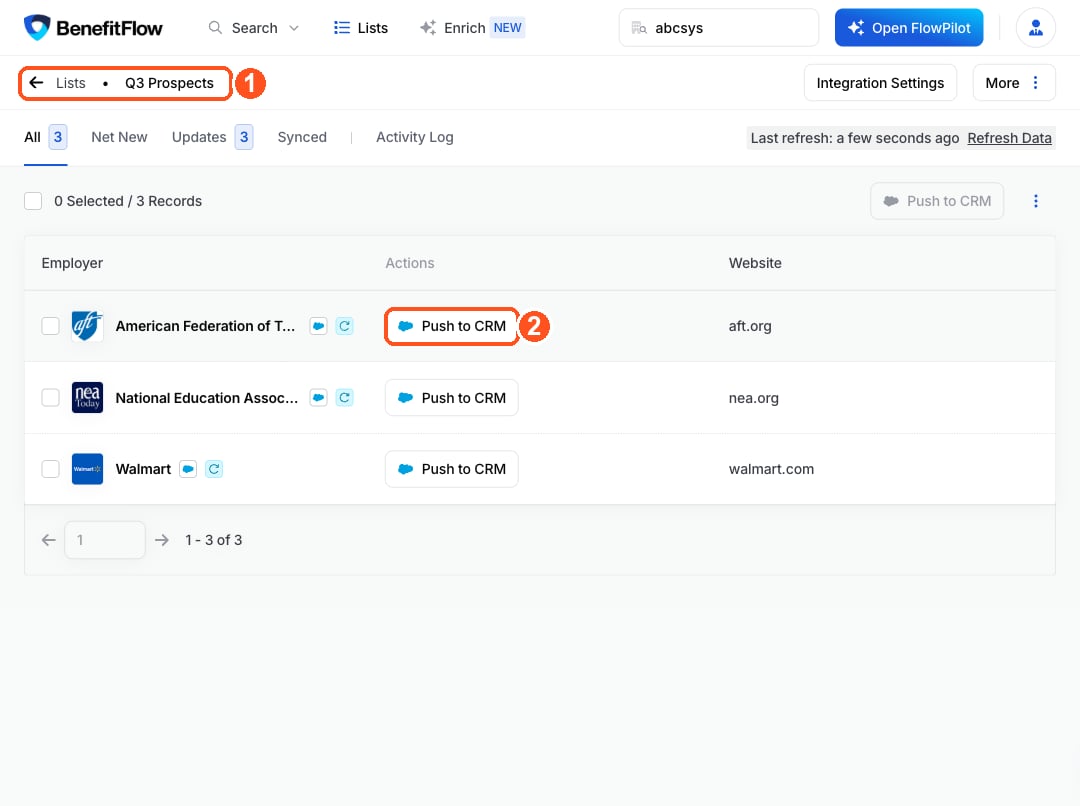Viewport: 1080px width, 806px height.
Task: Click the BenefitFlow shield logo
Action: pyautogui.click(x=37, y=28)
